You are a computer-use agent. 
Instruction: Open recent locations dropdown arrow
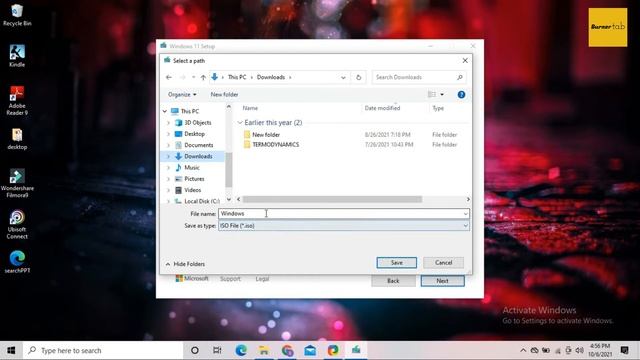(193, 77)
